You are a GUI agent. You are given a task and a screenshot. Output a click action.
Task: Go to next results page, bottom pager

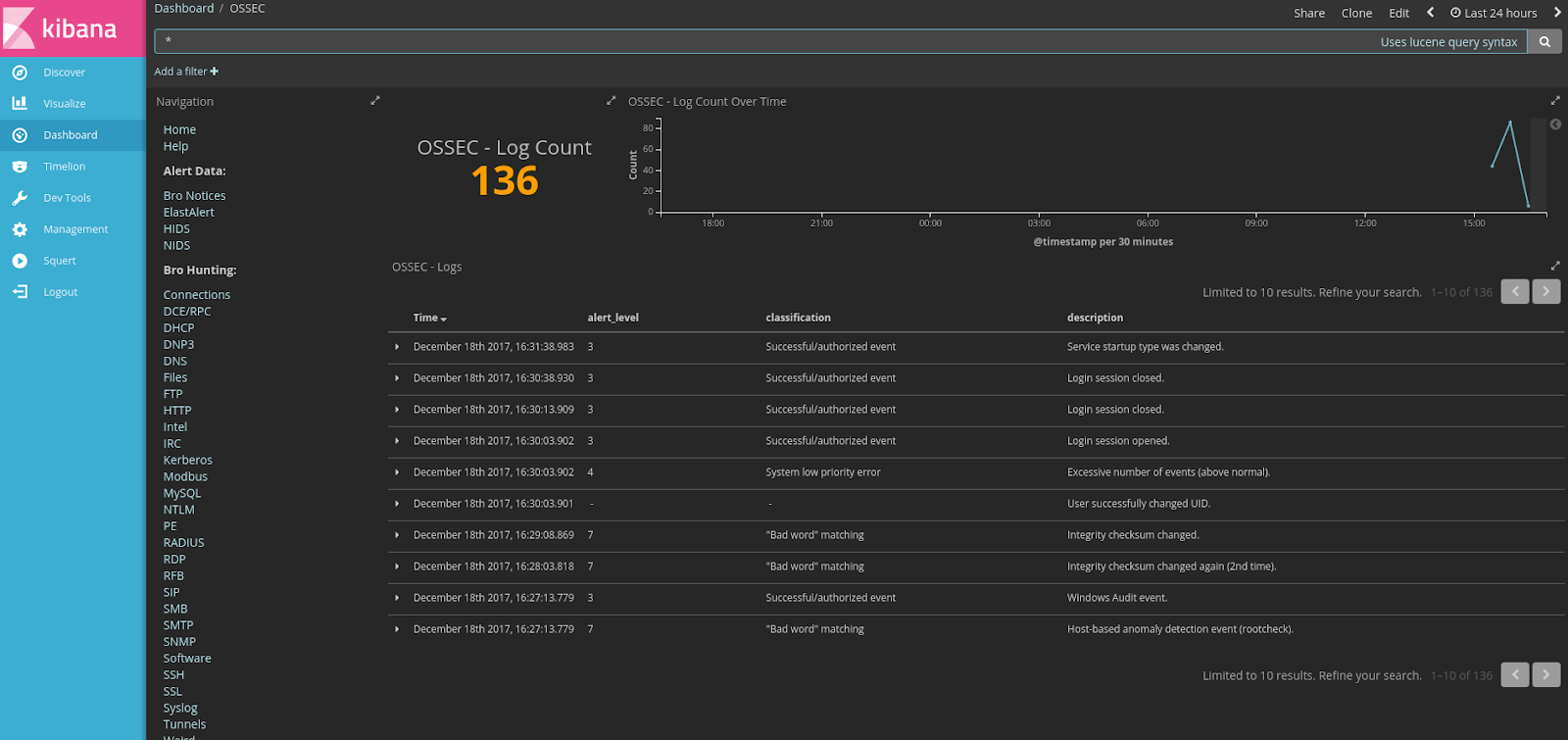(x=1546, y=674)
